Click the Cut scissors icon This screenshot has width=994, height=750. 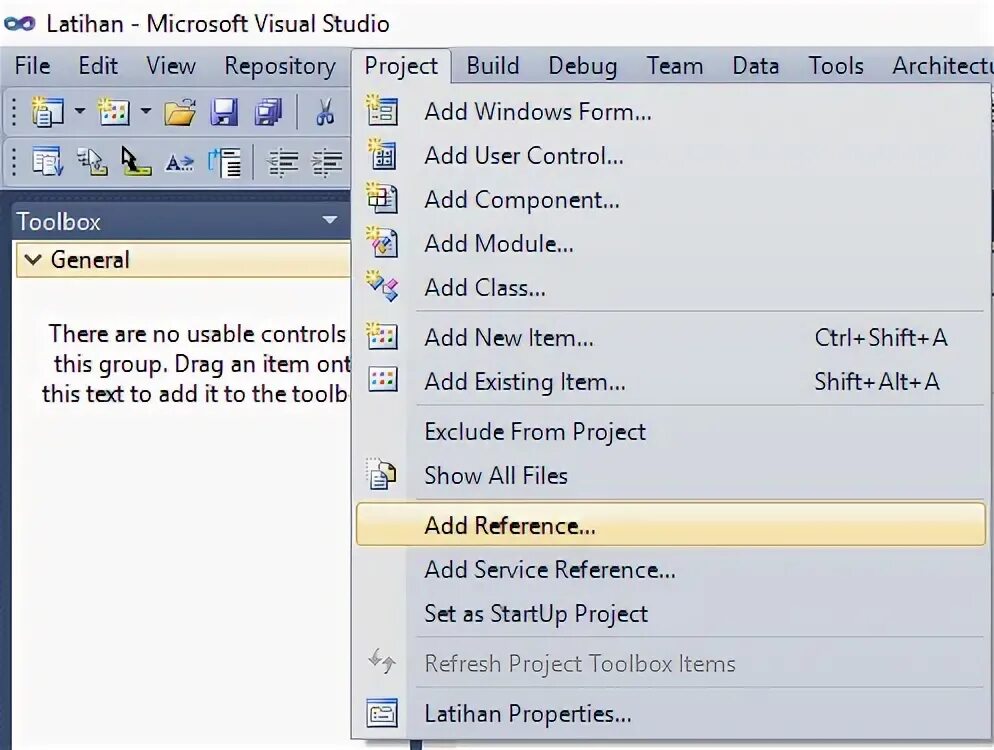pos(325,112)
